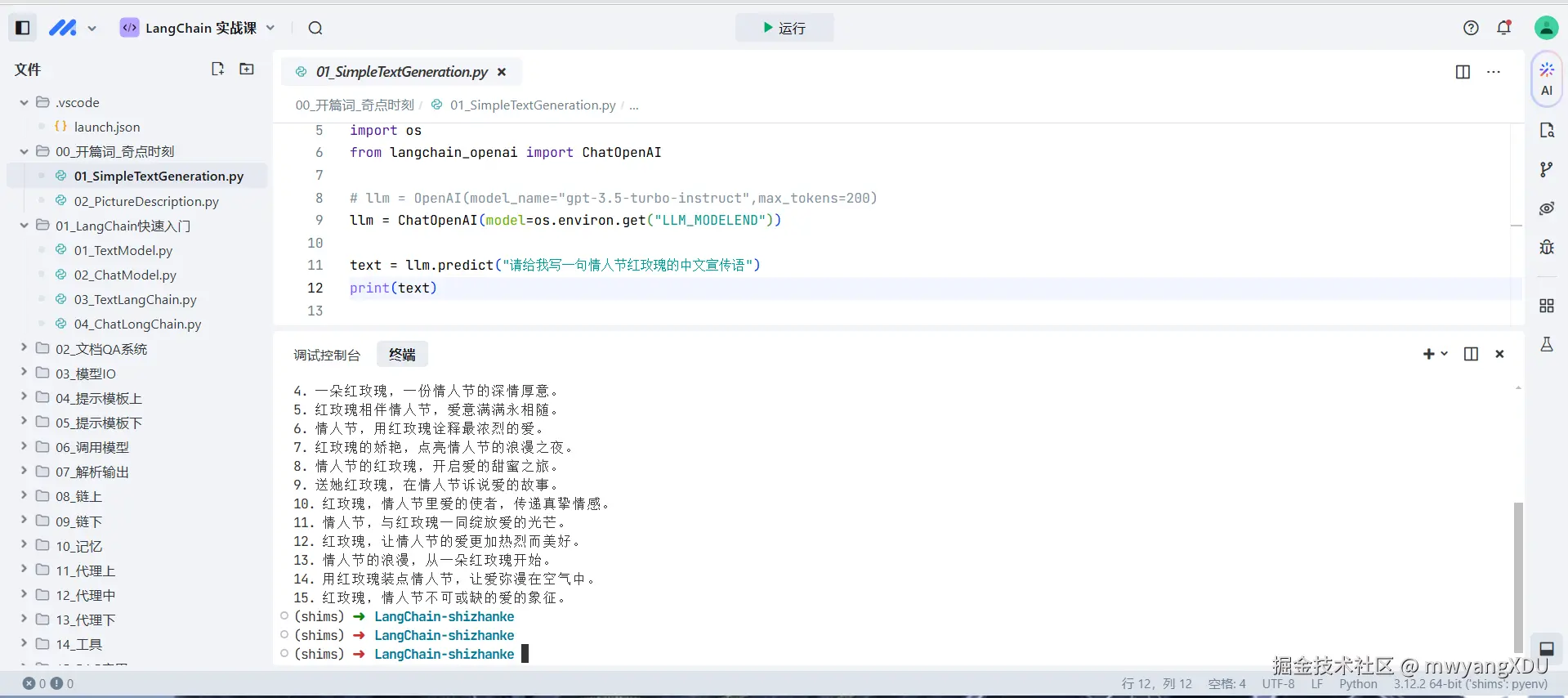Click 行 12, 列 12 cursor position
1568x698 pixels.
point(1156,684)
